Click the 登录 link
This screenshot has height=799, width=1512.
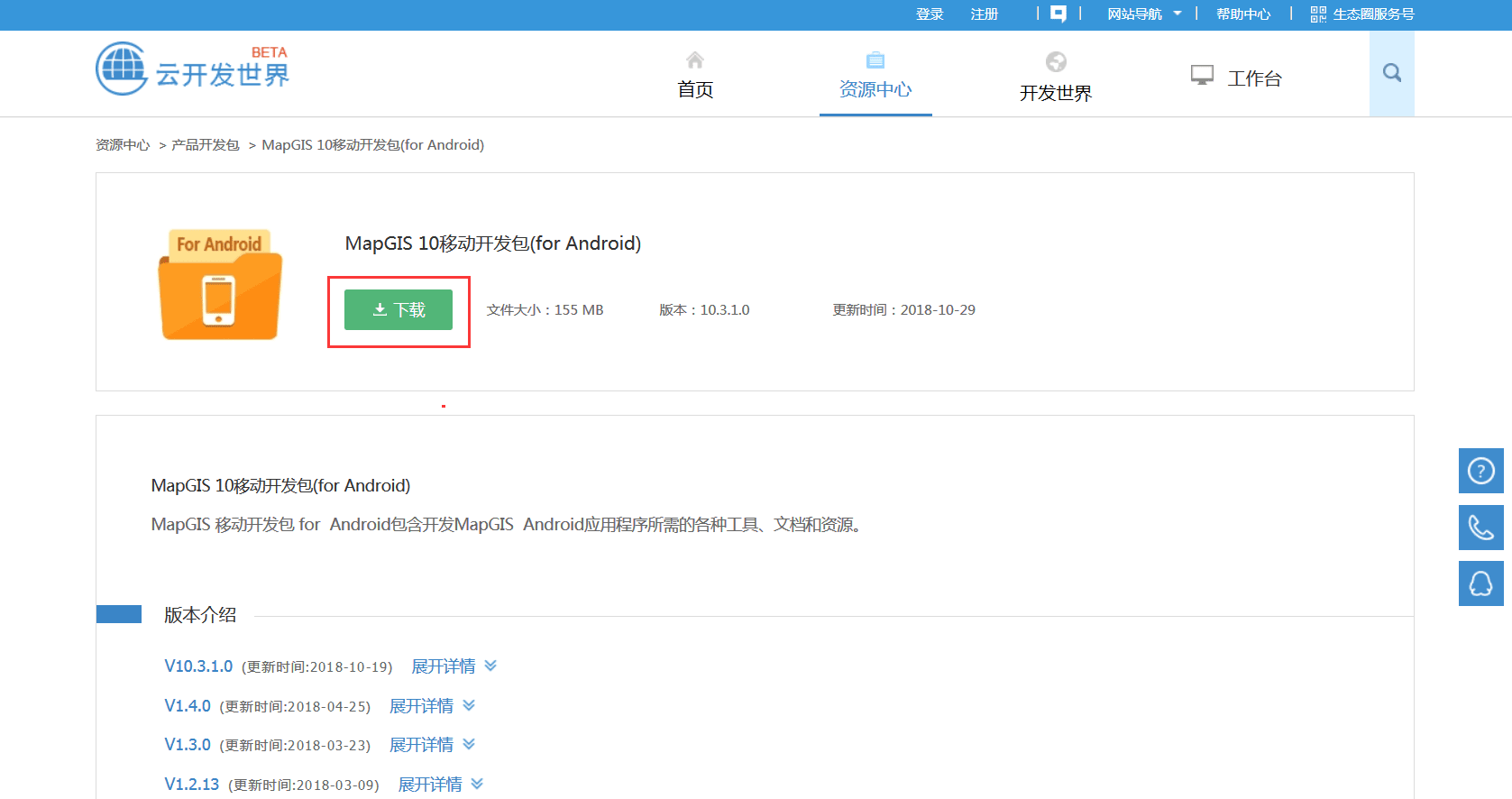tap(930, 14)
